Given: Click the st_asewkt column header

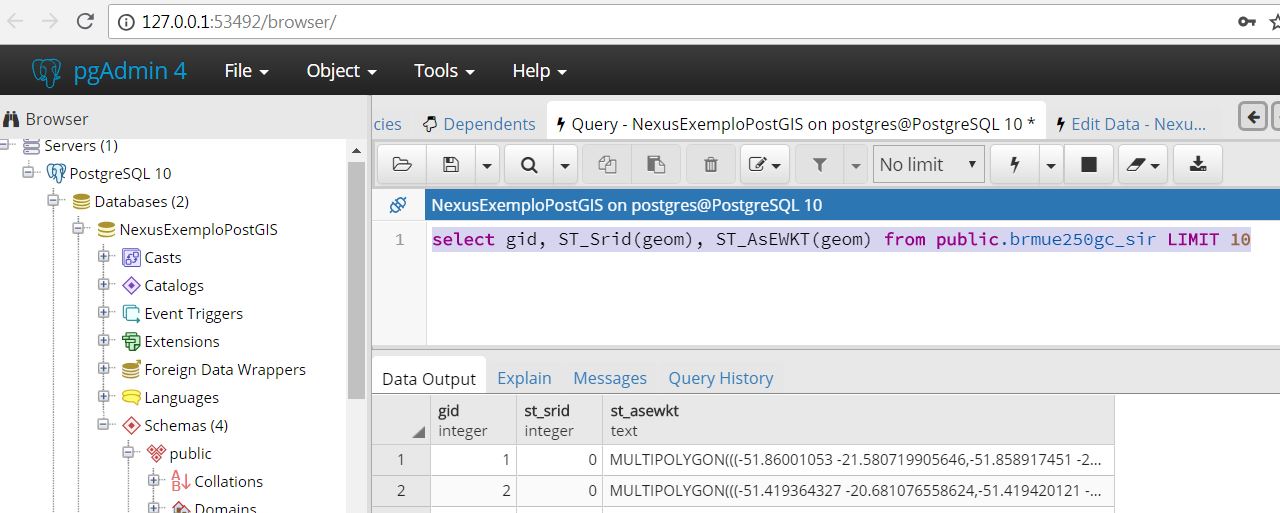Looking at the screenshot, I should coord(858,420).
